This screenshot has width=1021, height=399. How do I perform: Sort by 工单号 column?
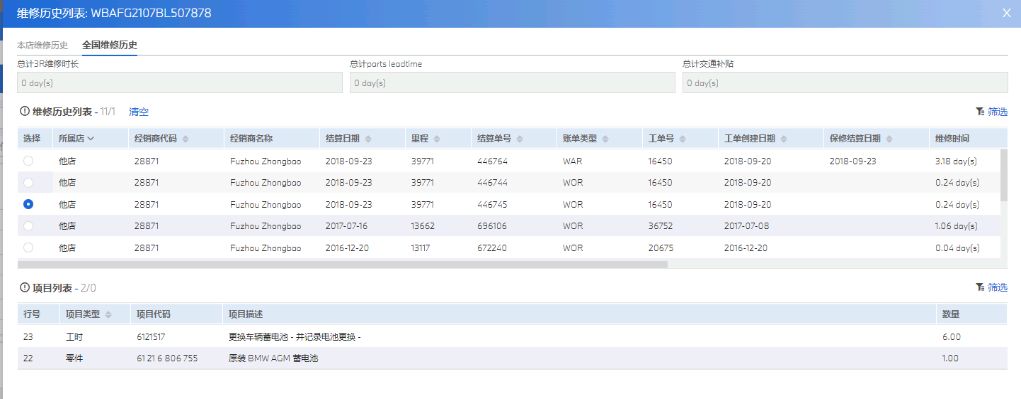click(683, 139)
